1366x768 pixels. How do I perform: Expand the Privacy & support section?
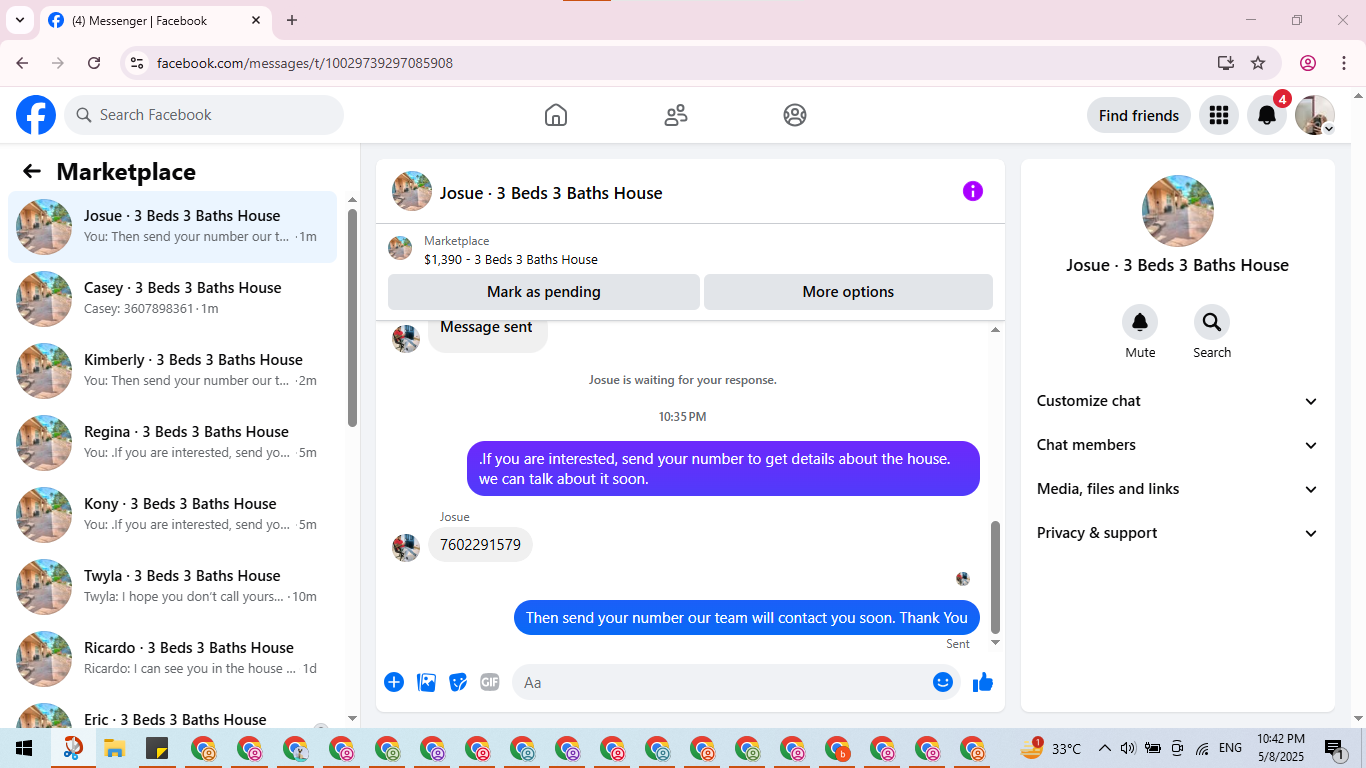(x=1178, y=533)
